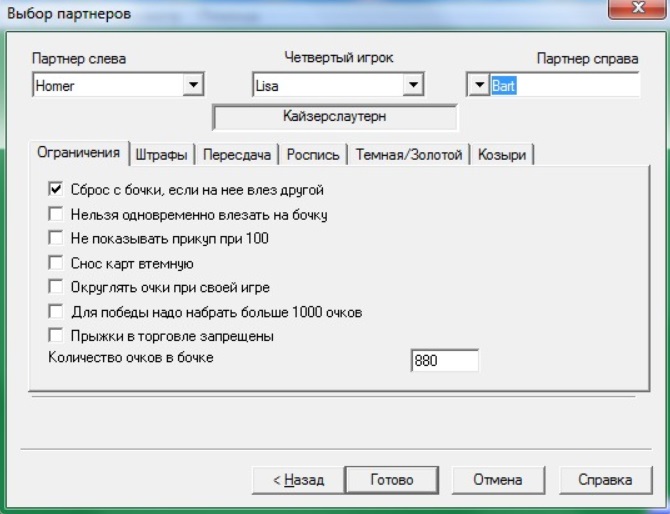Click the Отмена button

tap(497, 480)
